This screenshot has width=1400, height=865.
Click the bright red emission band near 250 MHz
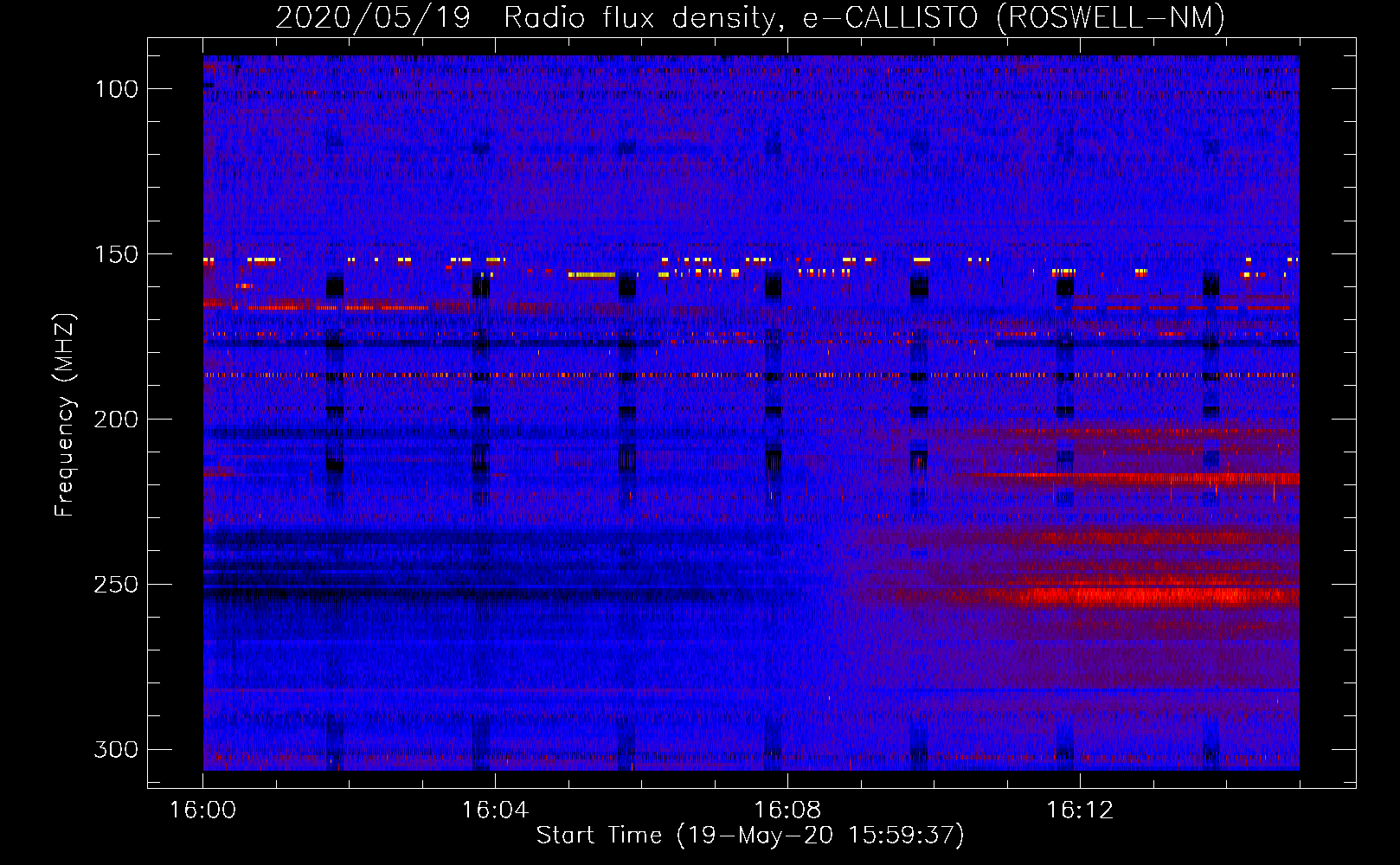pyautogui.click(x=1142, y=595)
